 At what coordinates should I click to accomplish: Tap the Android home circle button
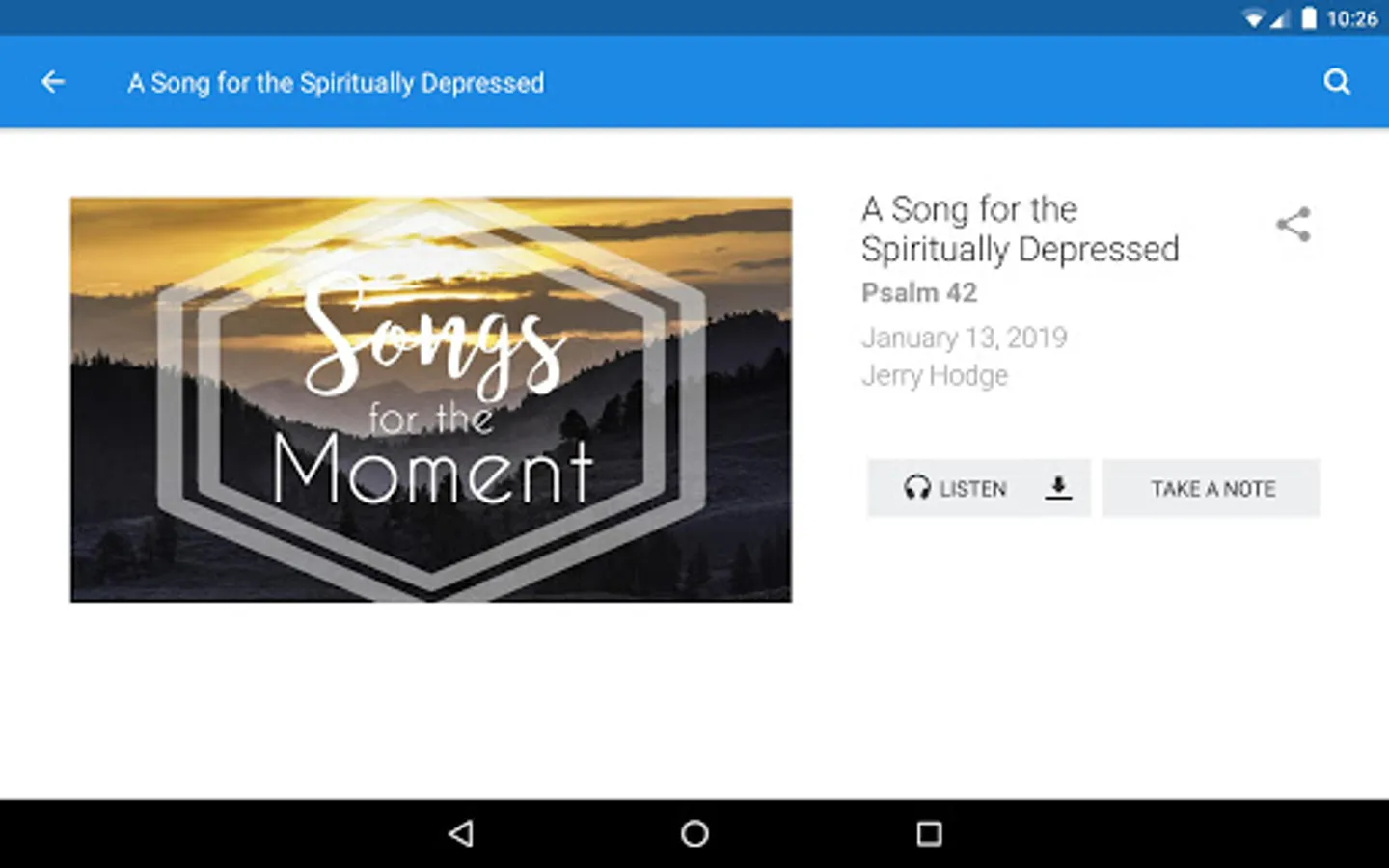[694, 833]
